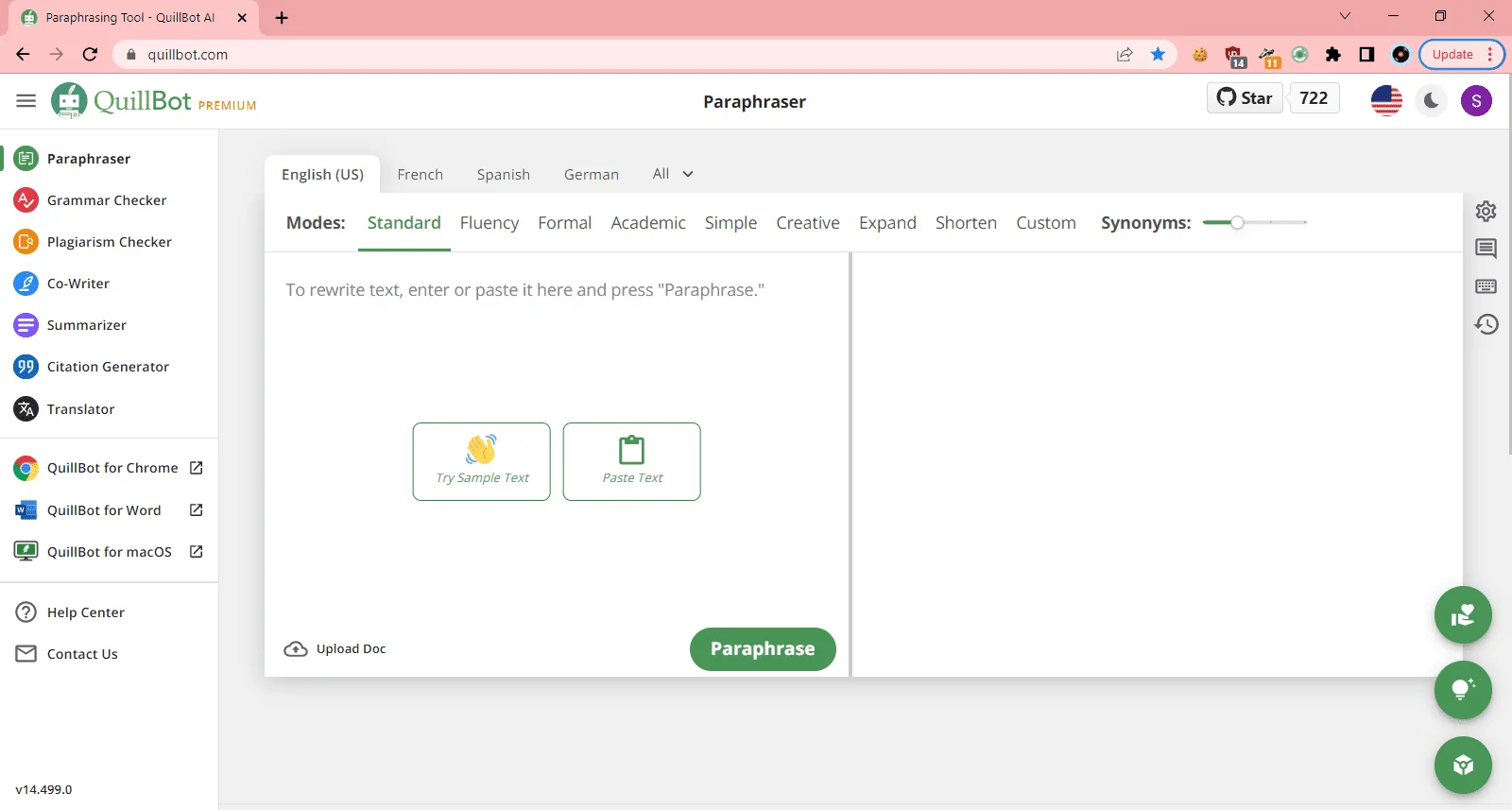Image resolution: width=1512 pixels, height=810 pixels.
Task: Open the keyboard hotkeys icon
Action: pos(1486,286)
